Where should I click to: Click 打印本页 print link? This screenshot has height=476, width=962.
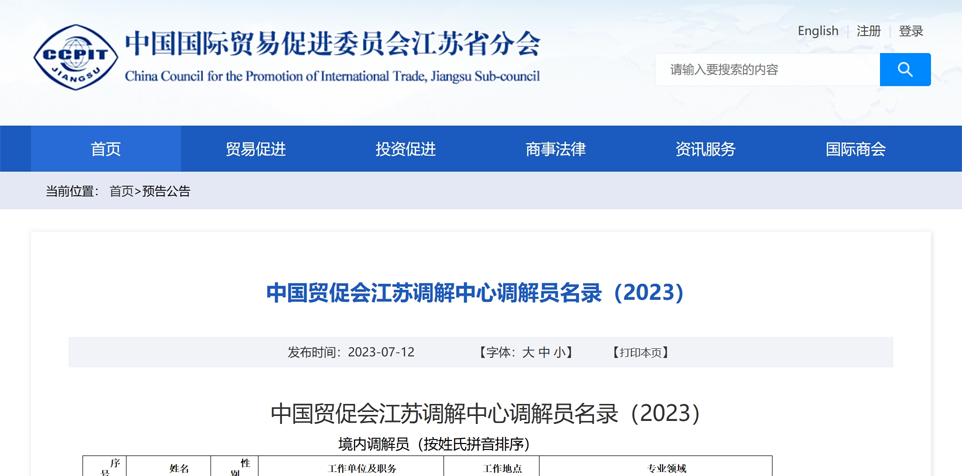(641, 353)
